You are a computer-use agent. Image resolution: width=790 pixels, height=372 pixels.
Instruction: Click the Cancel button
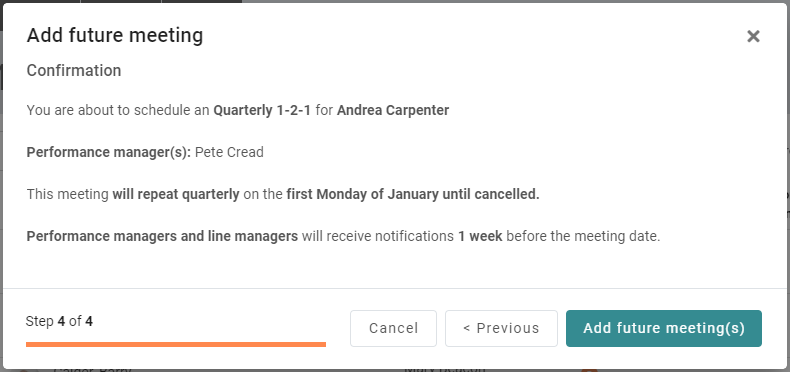[x=393, y=328]
